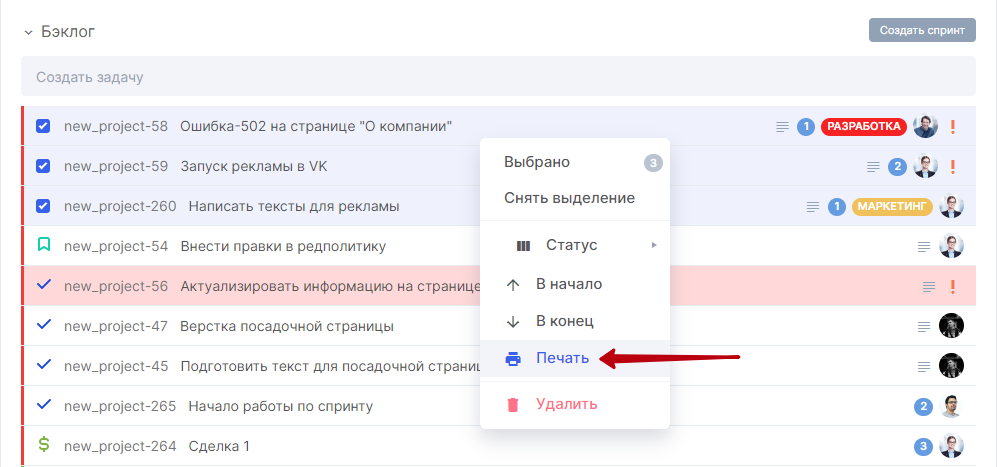Collapse the Бэклог section chevron
The image size is (997, 467).
click(28, 32)
